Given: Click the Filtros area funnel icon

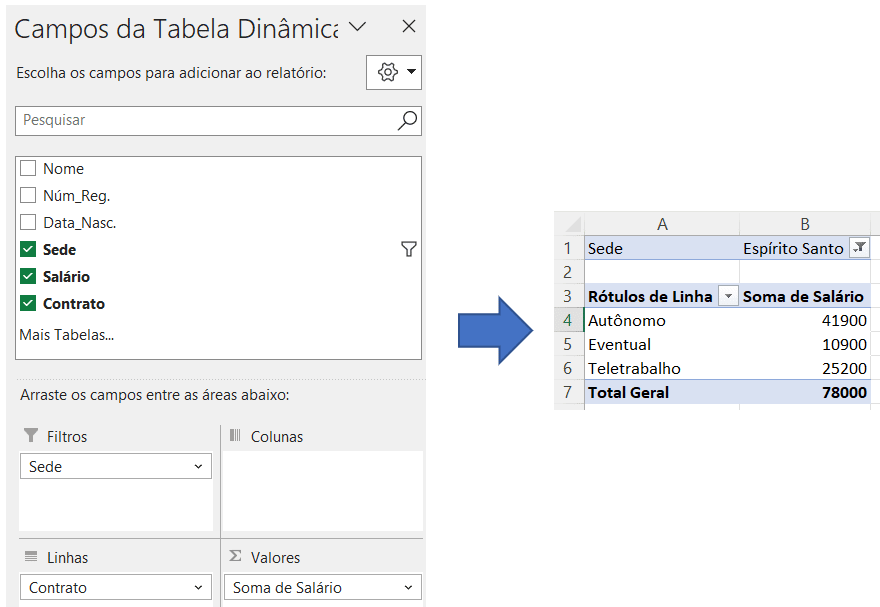Looking at the screenshot, I should [31, 435].
